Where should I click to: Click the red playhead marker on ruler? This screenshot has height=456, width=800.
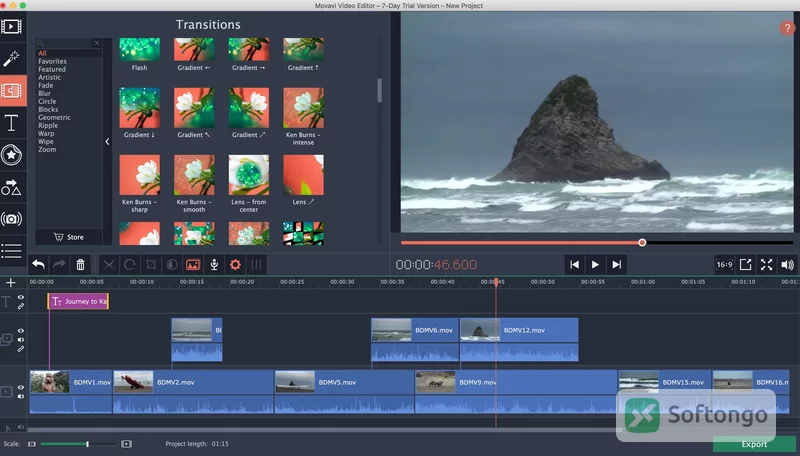pos(495,282)
